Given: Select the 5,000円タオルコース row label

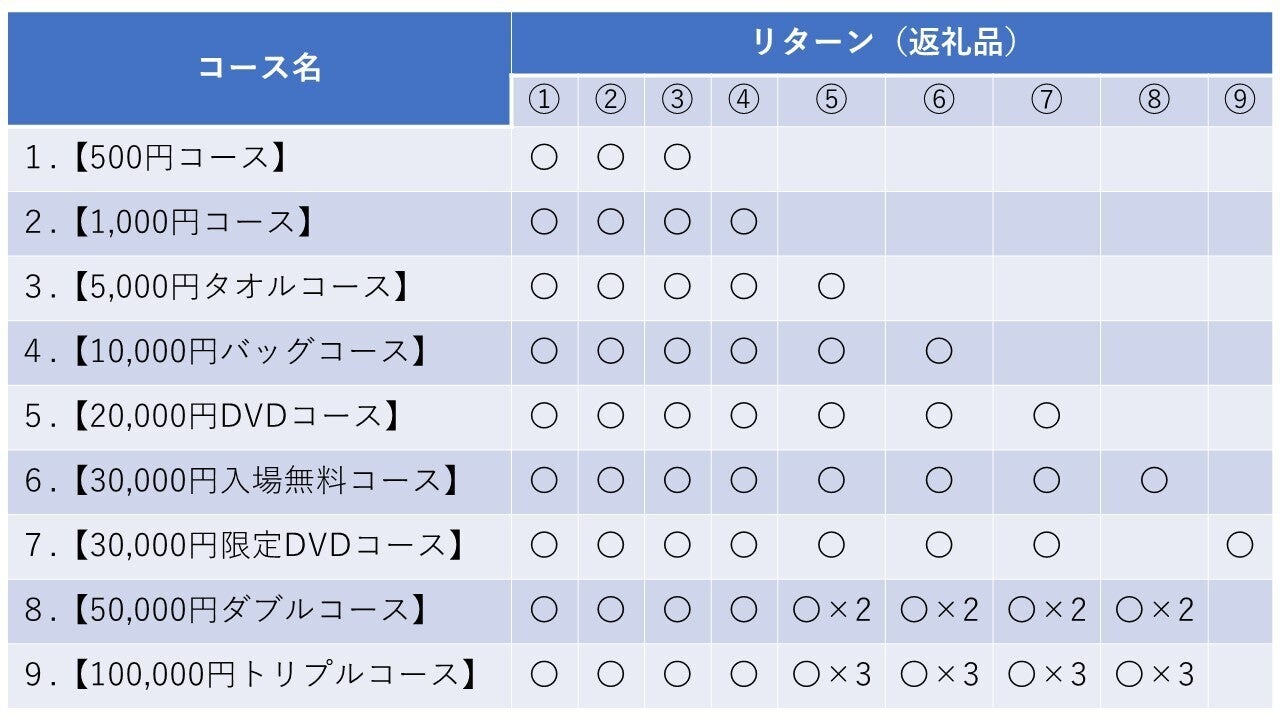Looking at the screenshot, I should coord(218,287).
